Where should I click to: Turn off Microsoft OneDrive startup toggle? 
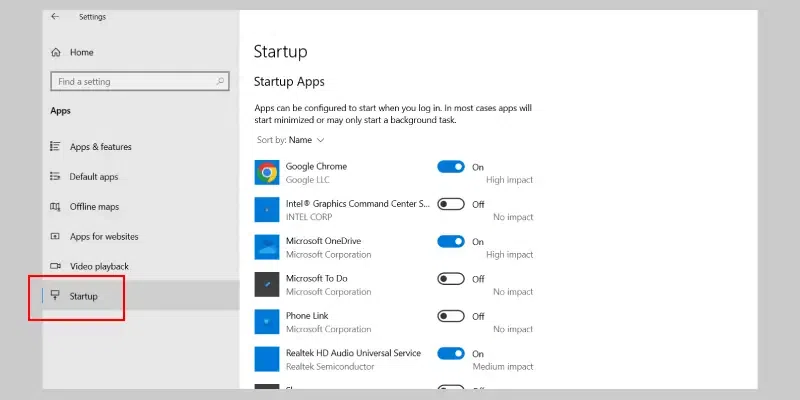click(x=451, y=241)
